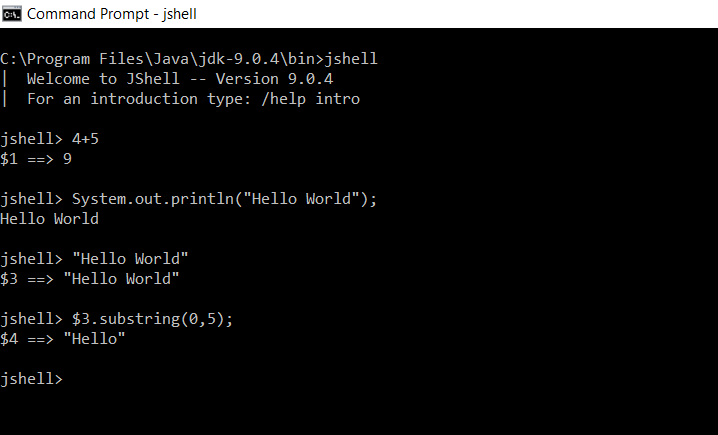Click the "$1 ==> 9" result line
Image resolution: width=718 pixels, height=435 pixels.
click(x=36, y=159)
